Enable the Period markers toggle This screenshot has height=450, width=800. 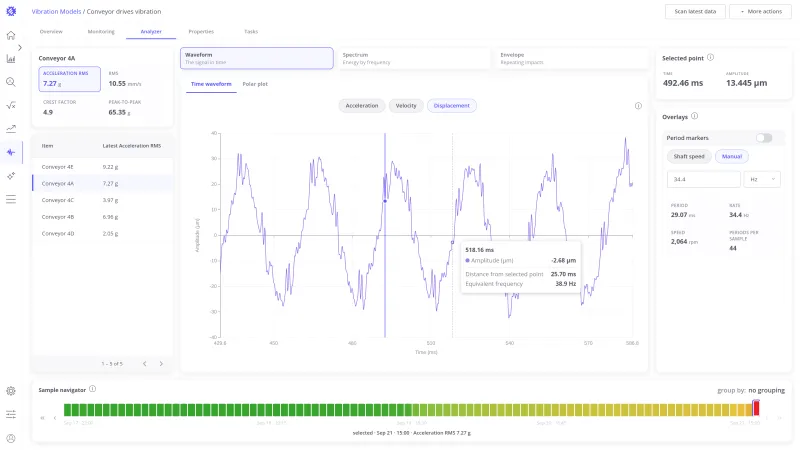tap(764, 138)
